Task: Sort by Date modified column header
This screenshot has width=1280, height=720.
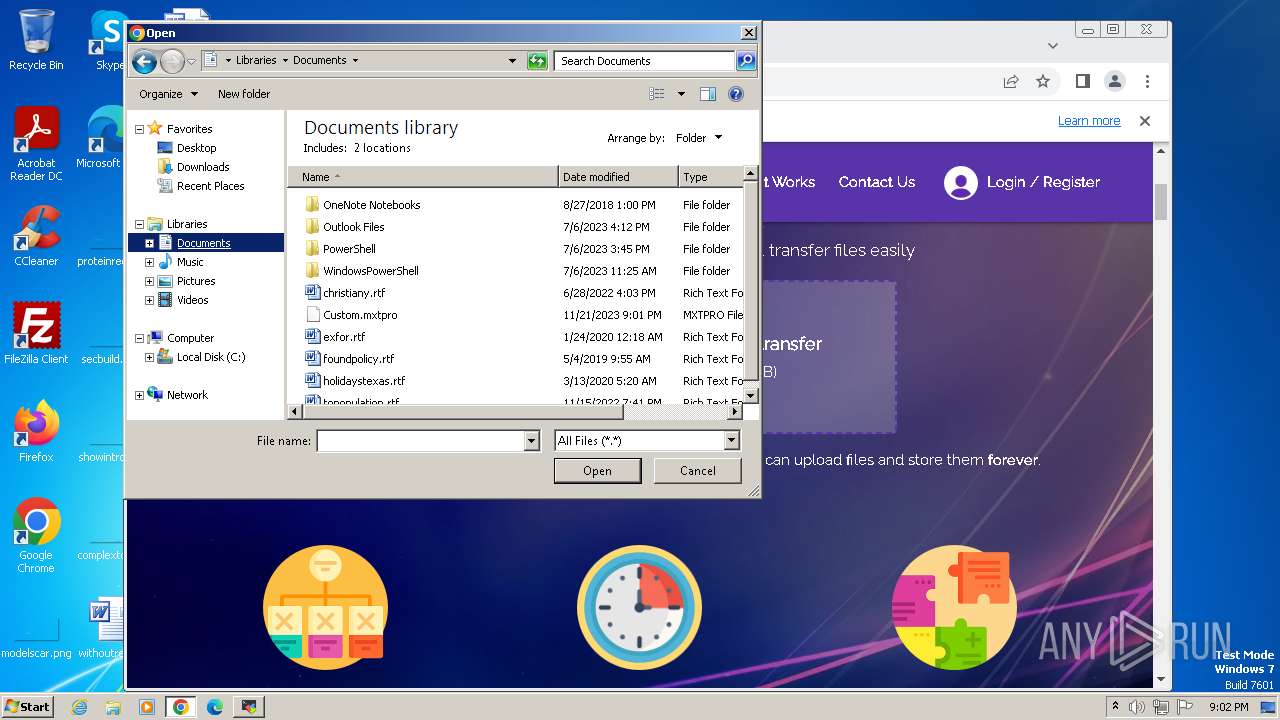Action: [x=618, y=177]
